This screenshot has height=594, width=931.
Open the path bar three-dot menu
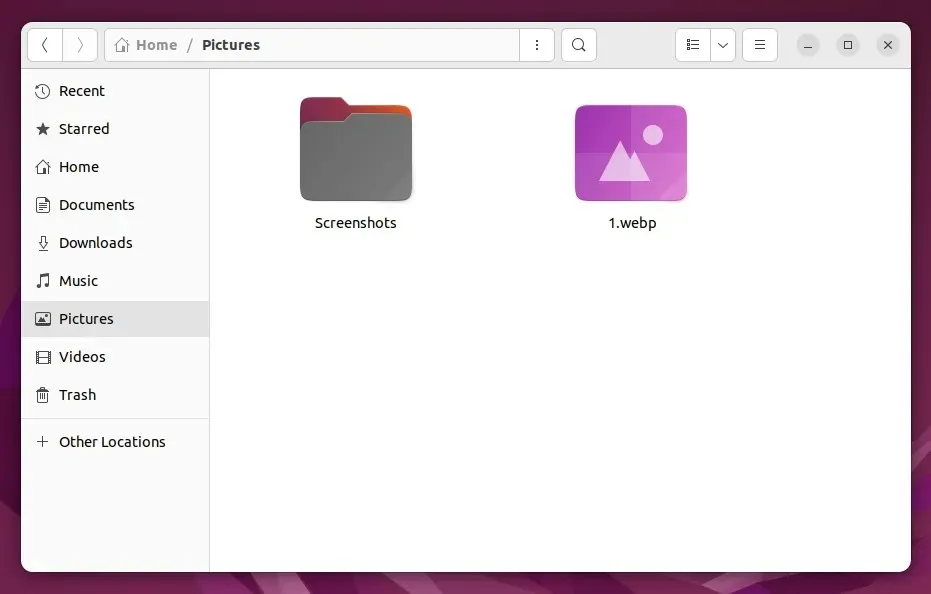click(537, 45)
